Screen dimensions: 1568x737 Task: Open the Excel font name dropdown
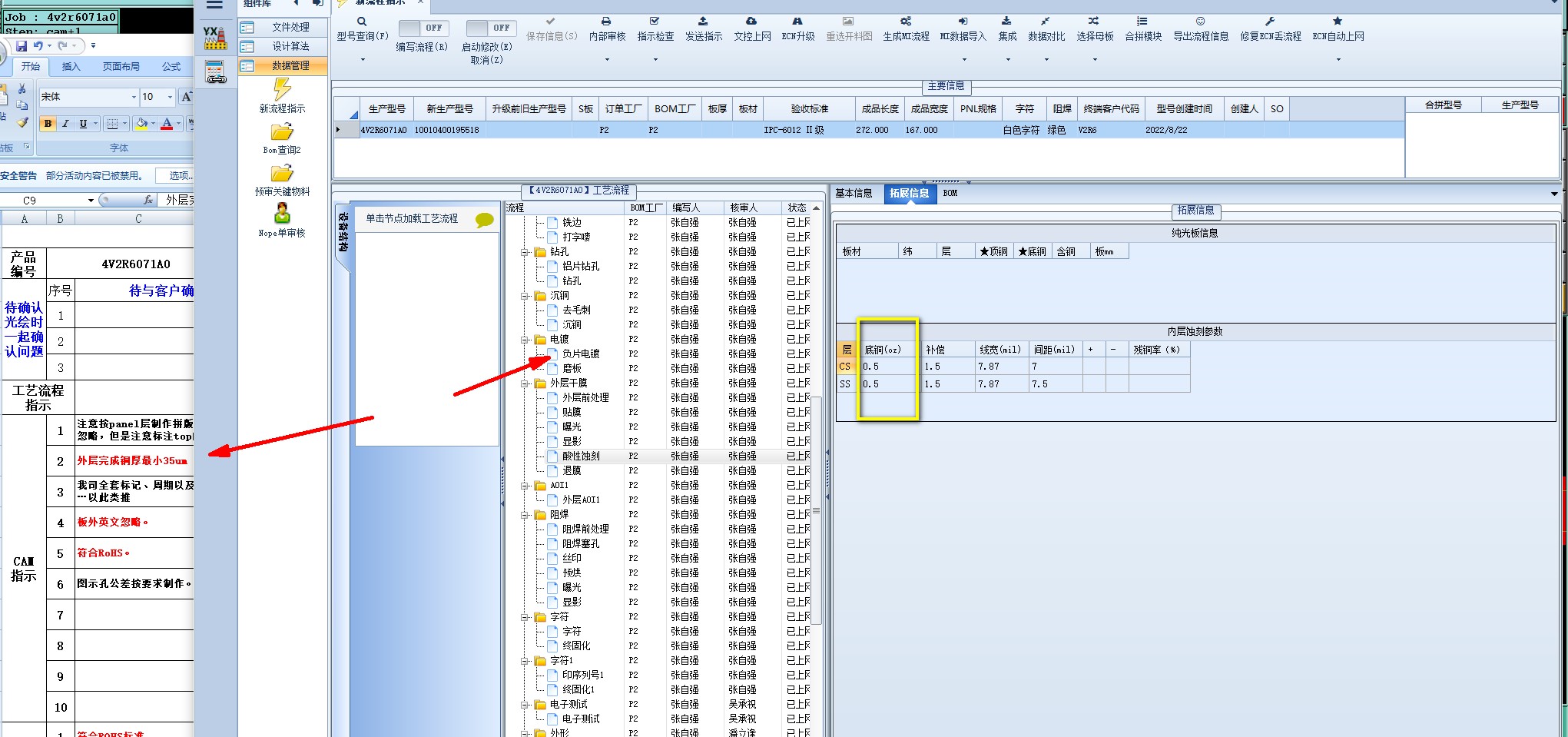coord(134,97)
